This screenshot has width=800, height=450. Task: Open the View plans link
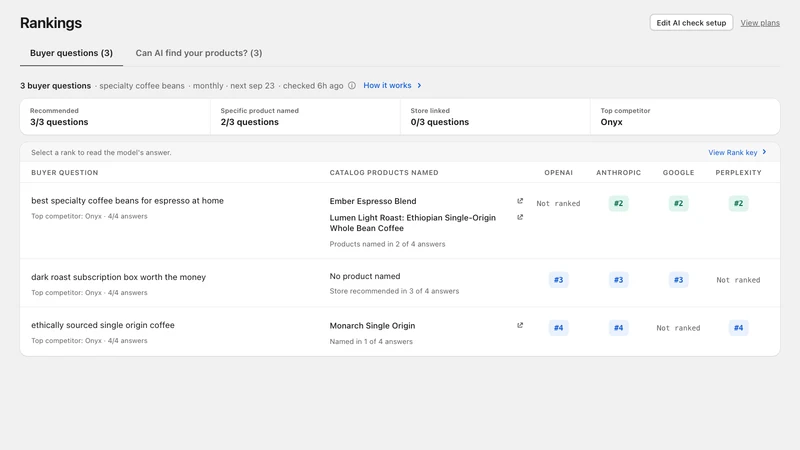click(760, 23)
